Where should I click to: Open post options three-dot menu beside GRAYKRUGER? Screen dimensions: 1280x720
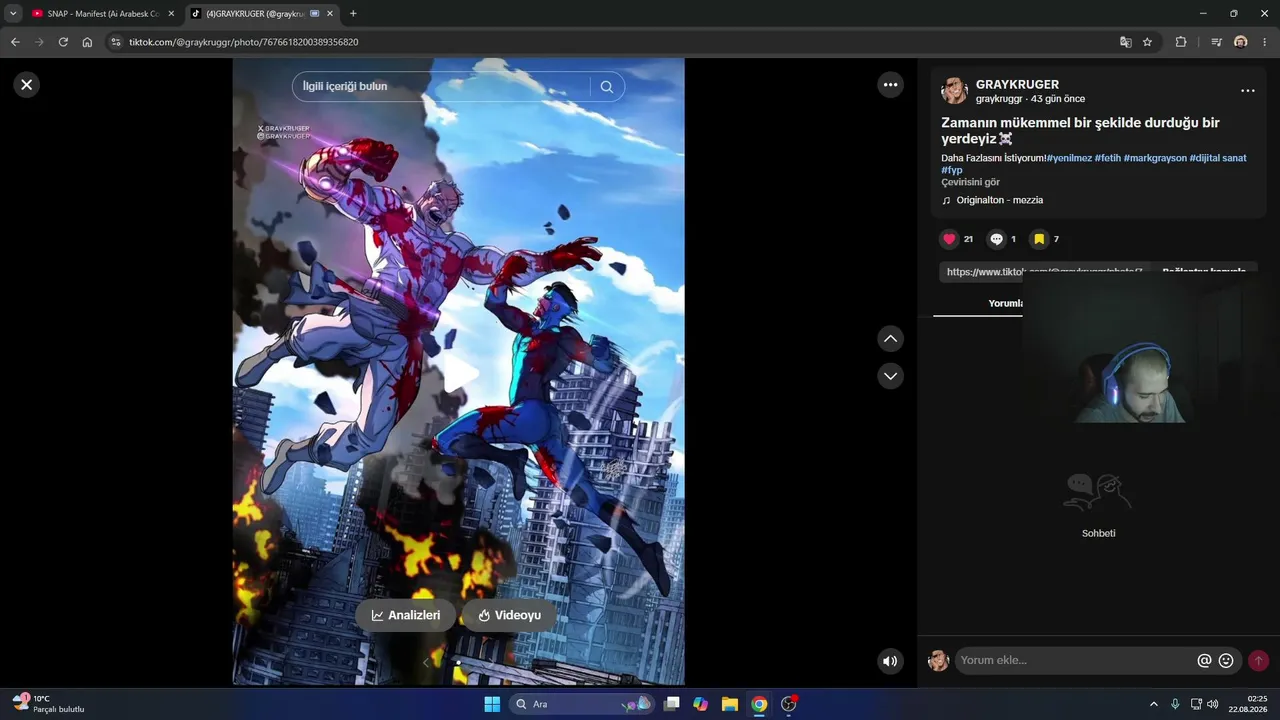pos(1247,91)
